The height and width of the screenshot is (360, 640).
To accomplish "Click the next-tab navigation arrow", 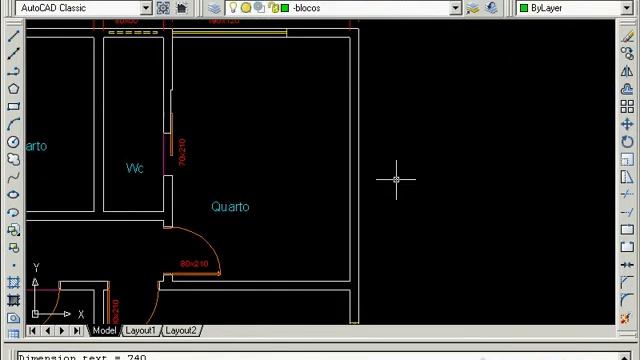I will (62, 331).
